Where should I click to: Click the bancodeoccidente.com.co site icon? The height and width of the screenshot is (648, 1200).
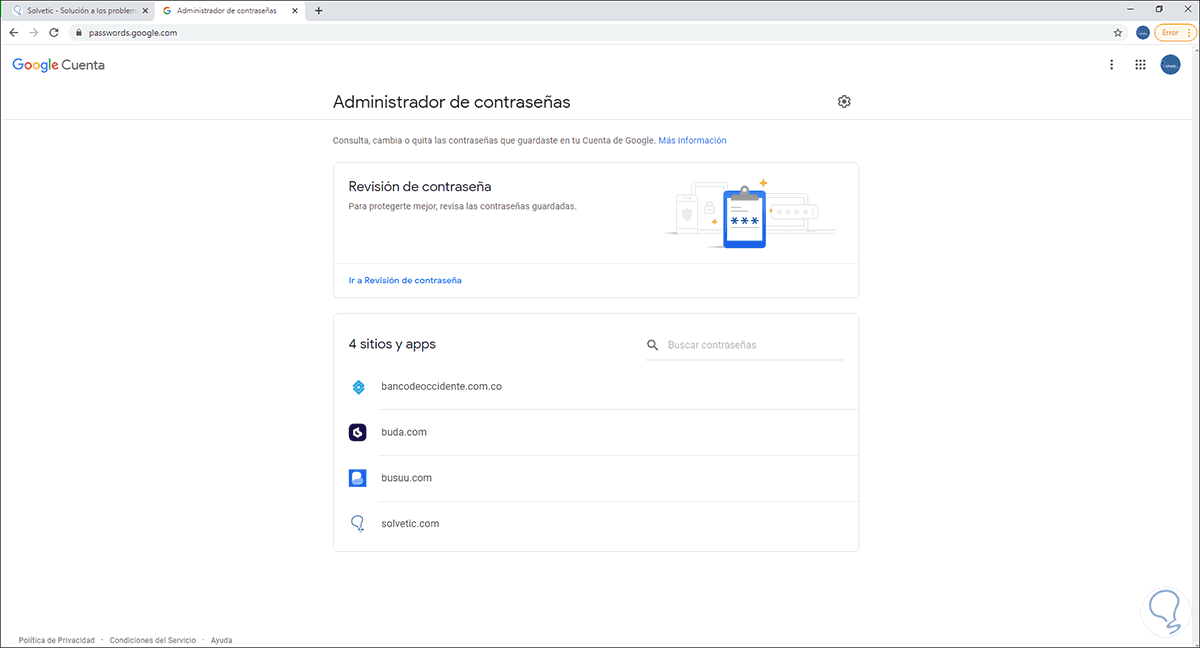point(358,387)
